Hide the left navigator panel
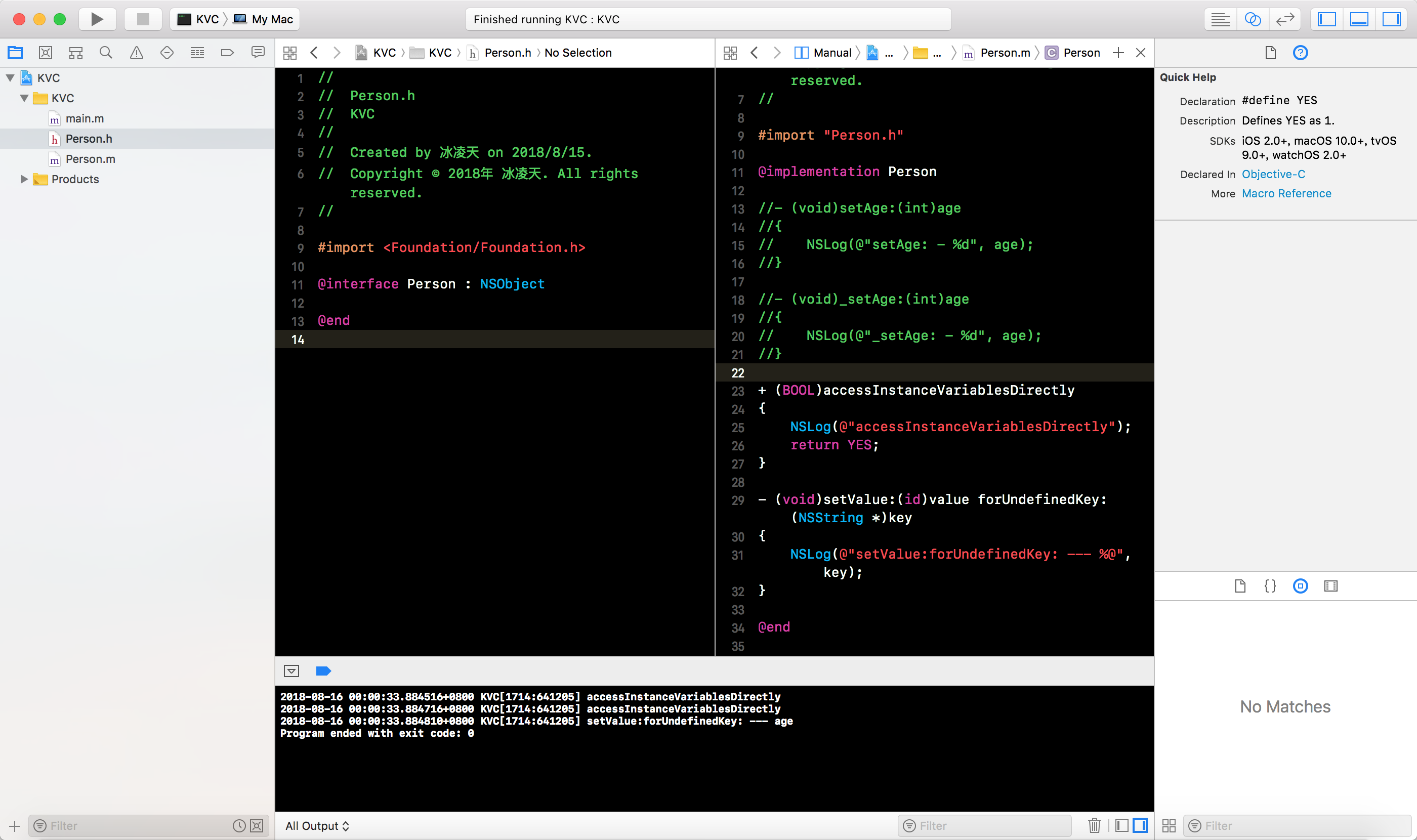The height and width of the screenshot is (840, 1417). click(1326, 19)
